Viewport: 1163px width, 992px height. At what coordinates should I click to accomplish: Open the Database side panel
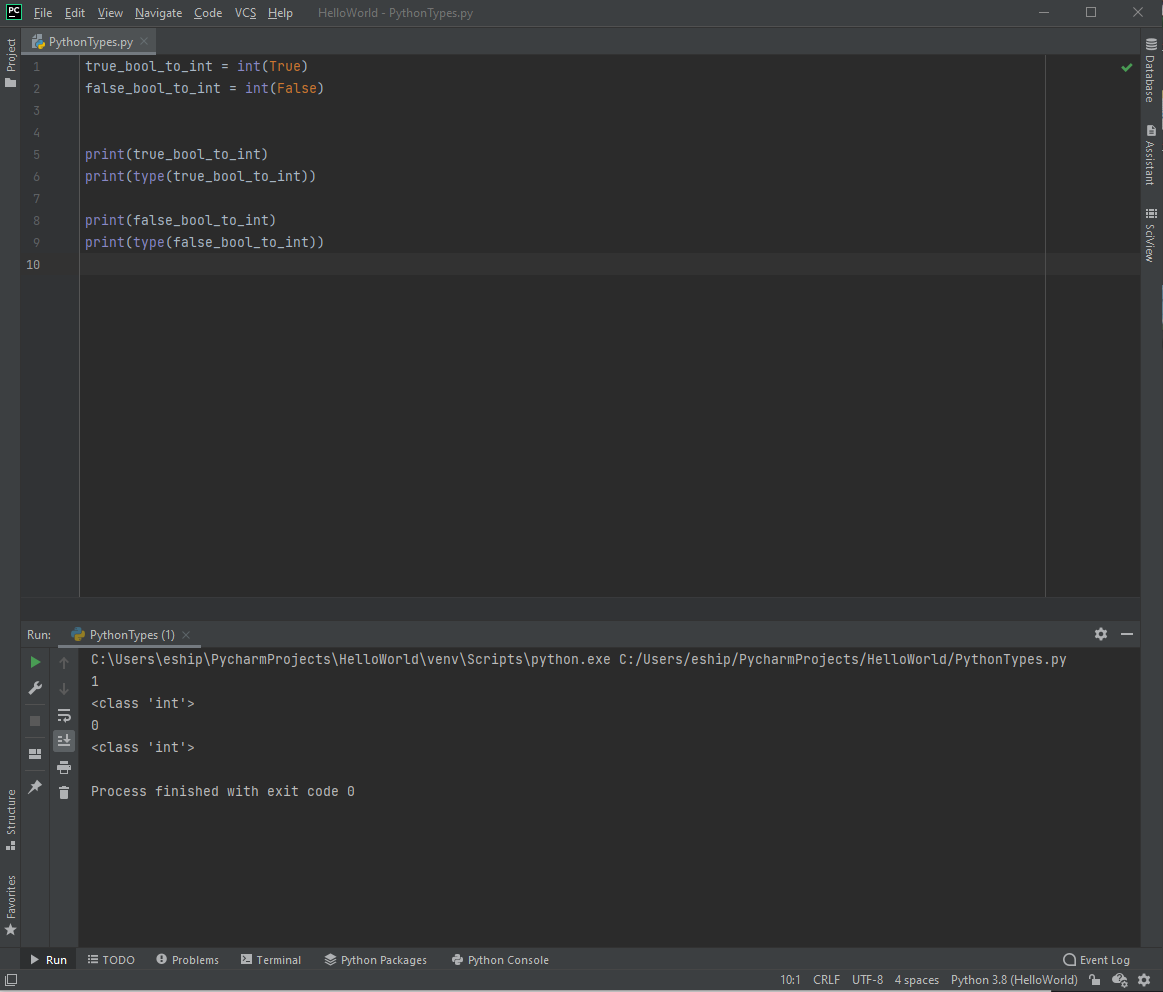tap(1150, 70)
